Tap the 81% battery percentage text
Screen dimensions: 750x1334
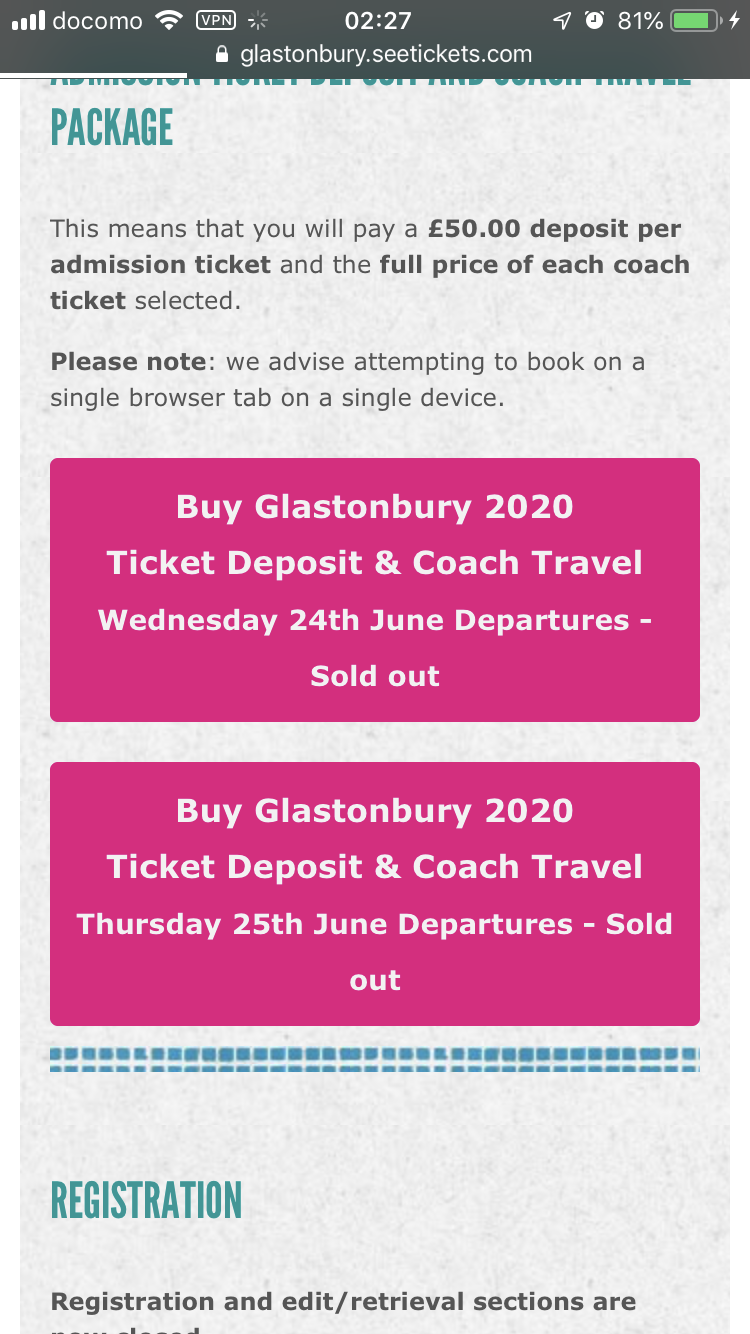pos(640,20)
